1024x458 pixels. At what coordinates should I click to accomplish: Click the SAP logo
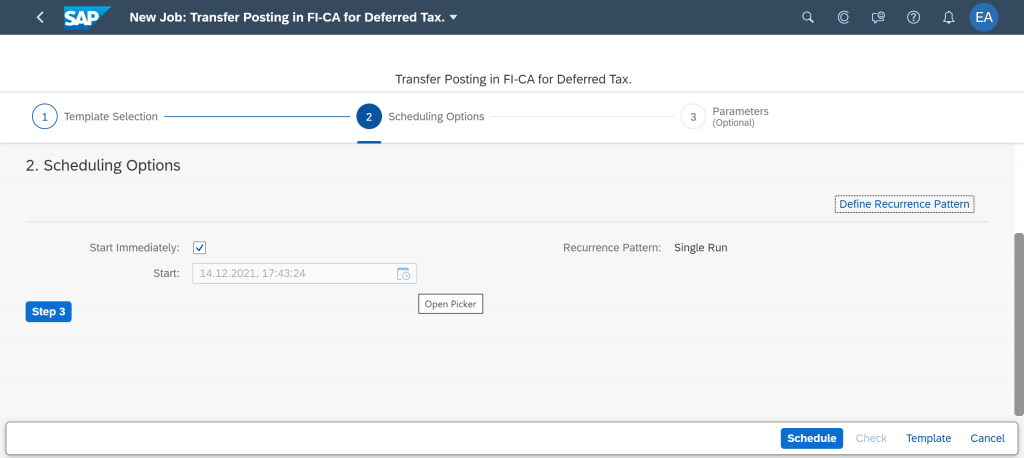point(87,18)
